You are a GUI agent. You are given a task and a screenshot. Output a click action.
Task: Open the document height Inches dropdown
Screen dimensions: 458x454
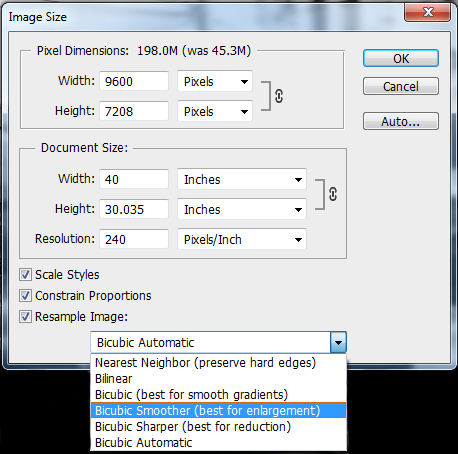click(242, 209)
